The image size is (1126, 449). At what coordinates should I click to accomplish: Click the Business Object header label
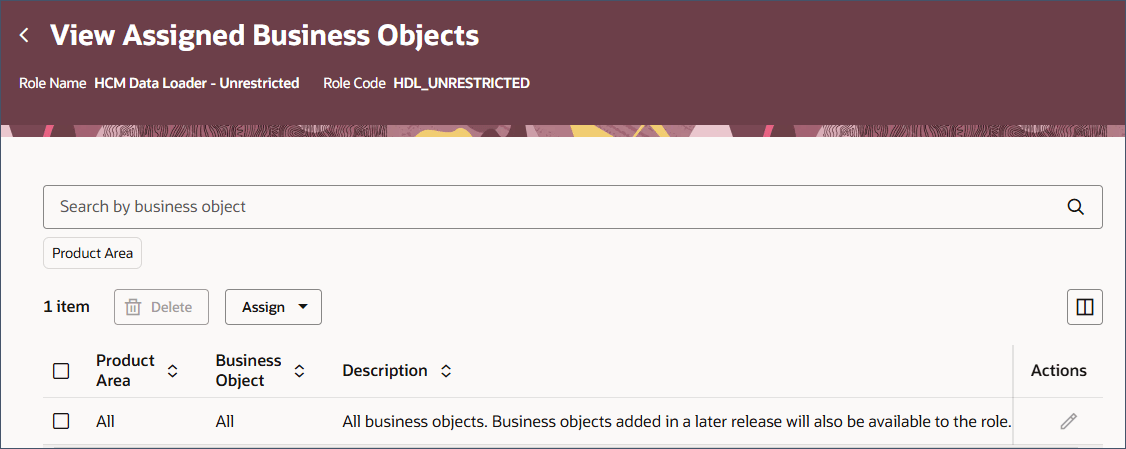click(x=248, y=371)
